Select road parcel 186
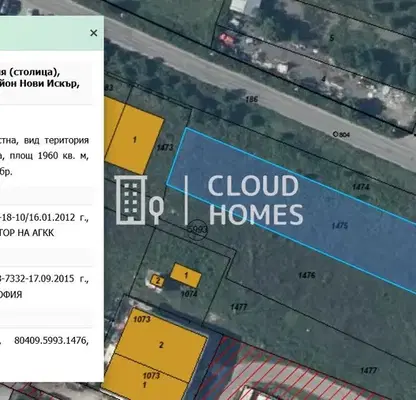This screenshot has width=416, height=400. pyautogui.click(x=252, y=99)
